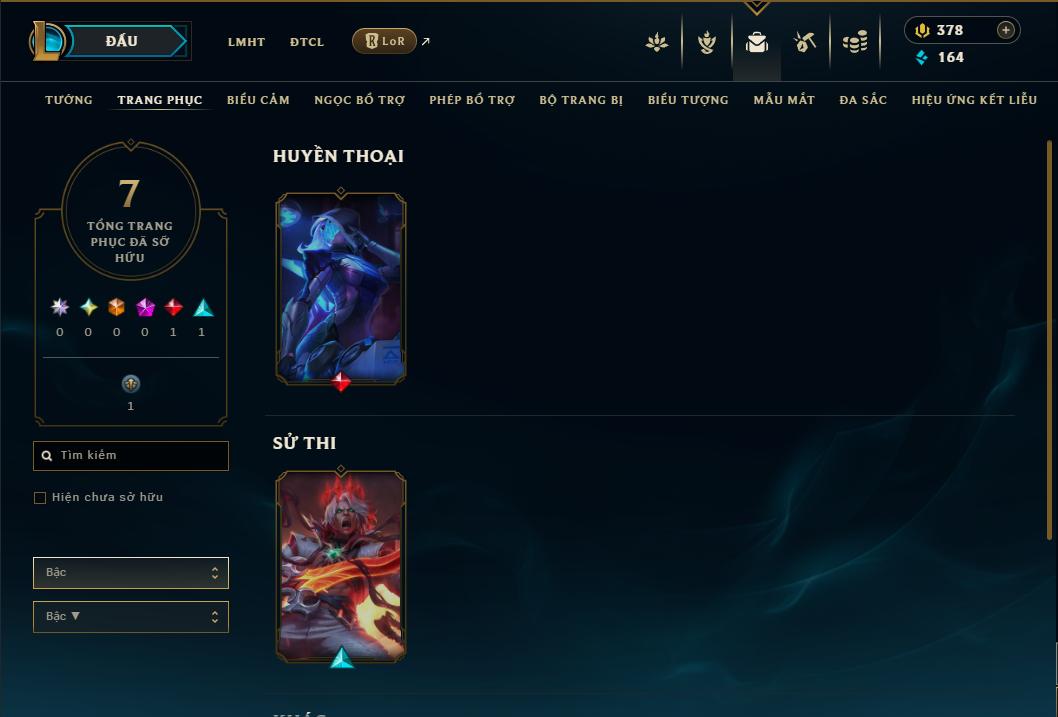Open the Loot hammer icon
The height and width of the screenshot is (717, 1058).
[804, 42]
